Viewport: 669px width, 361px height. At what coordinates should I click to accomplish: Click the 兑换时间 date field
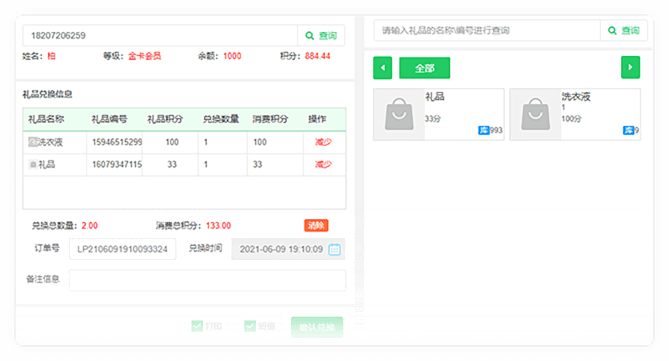288,249
